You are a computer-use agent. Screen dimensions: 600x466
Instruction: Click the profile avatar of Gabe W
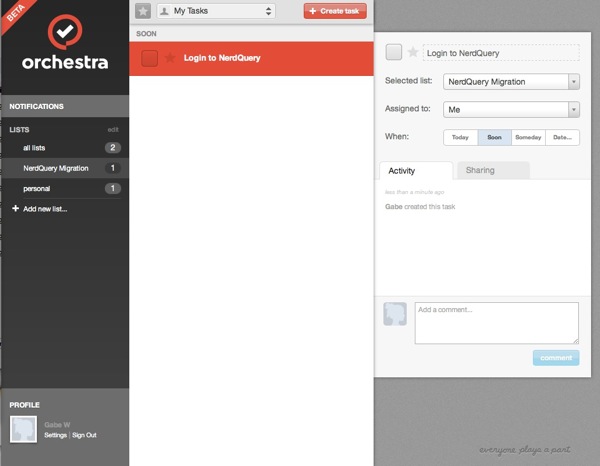23,429
